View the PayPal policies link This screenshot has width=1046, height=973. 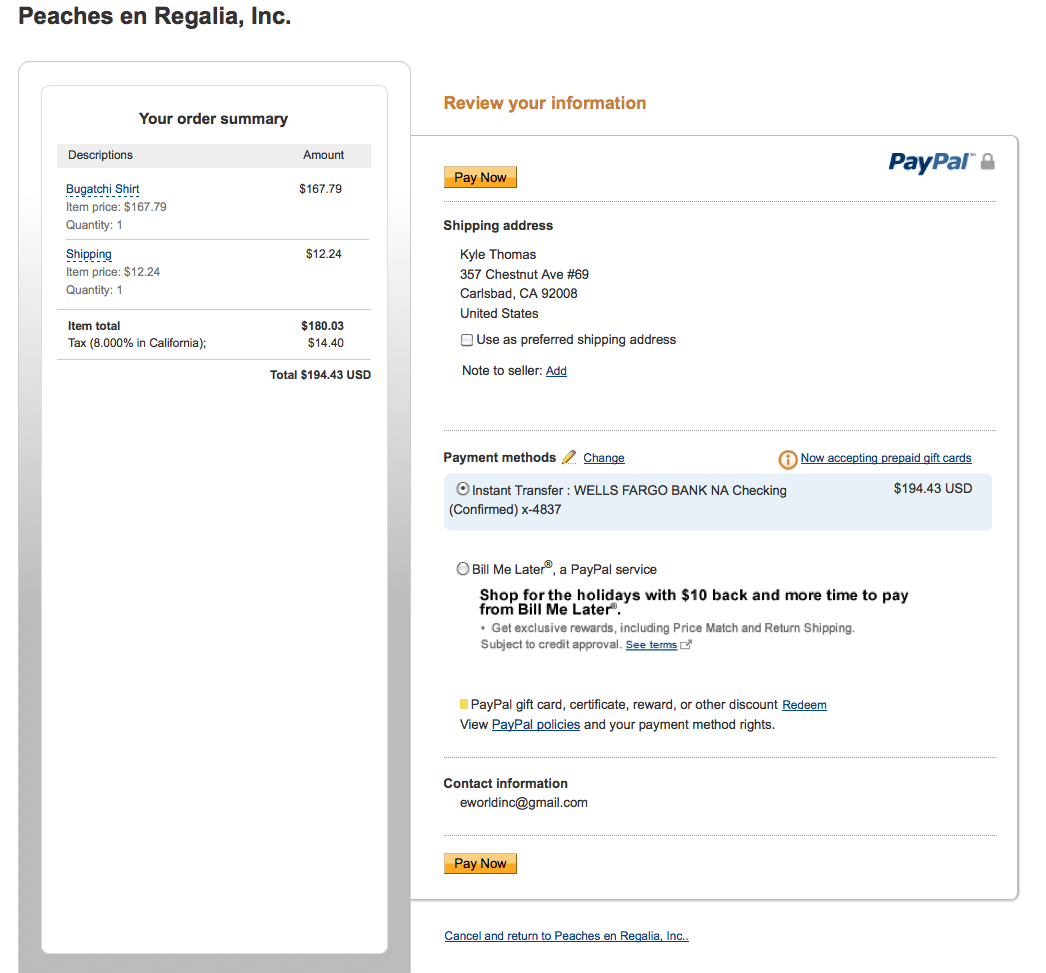(x=536, y=724)
